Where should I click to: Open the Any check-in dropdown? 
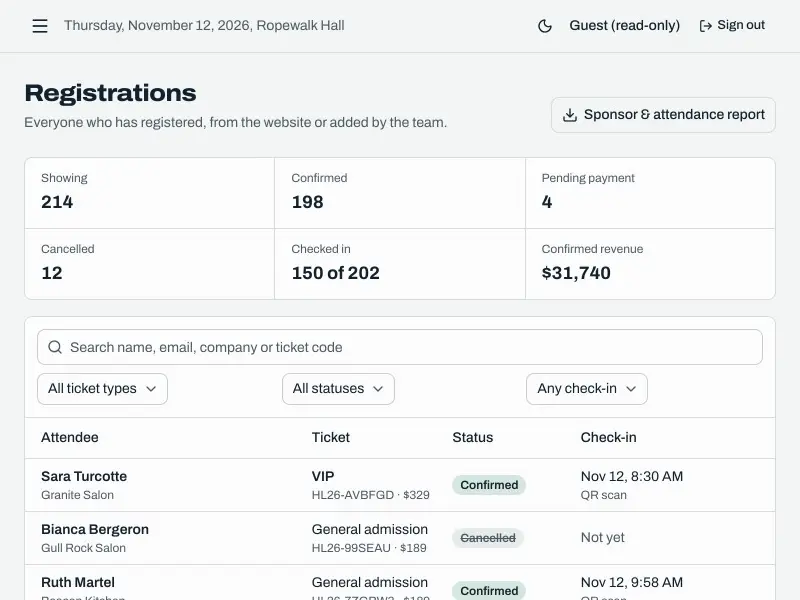coord(587,389)
